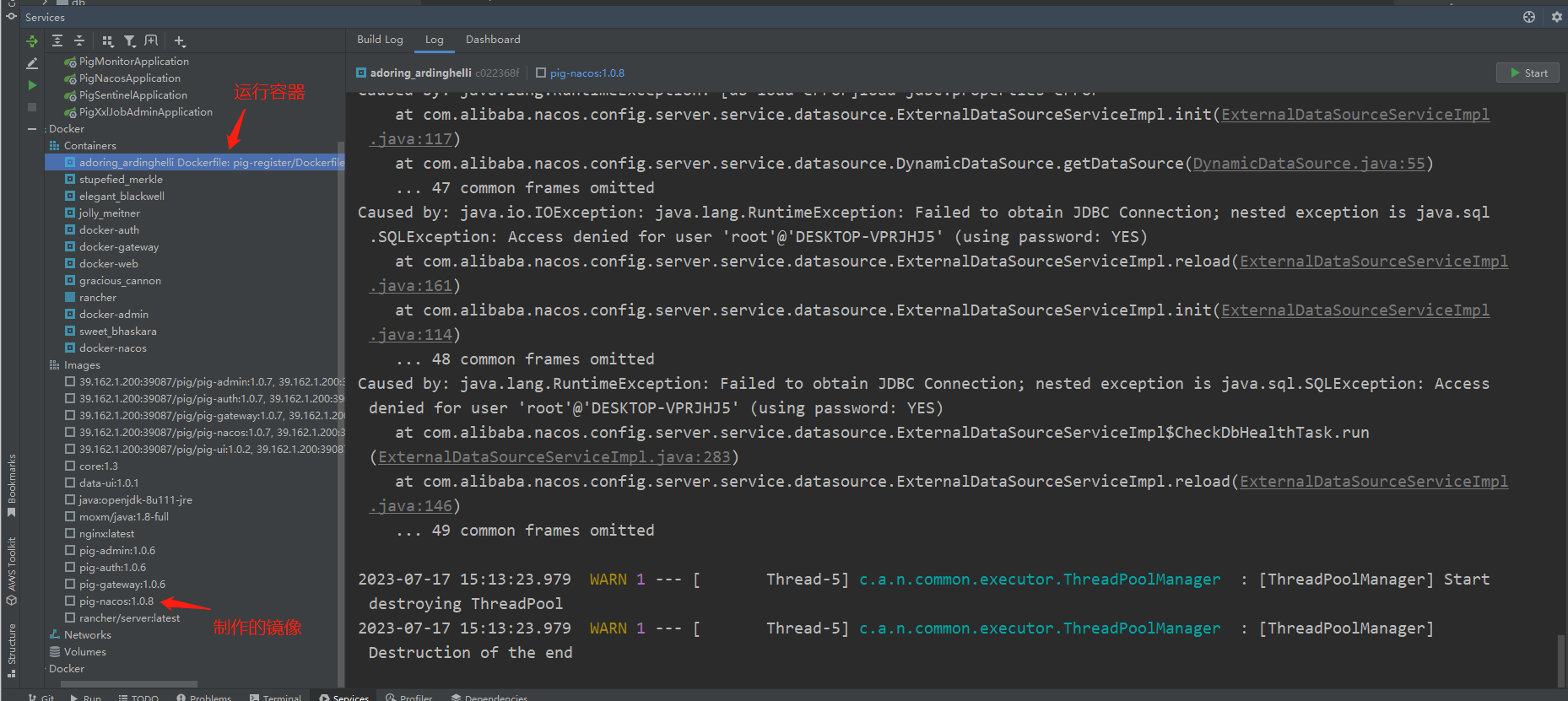Image resolution: width=1568 pixels, height=701 pixels.
Task: Click the log output vertical scrollbar
Action: [1560, 661]
